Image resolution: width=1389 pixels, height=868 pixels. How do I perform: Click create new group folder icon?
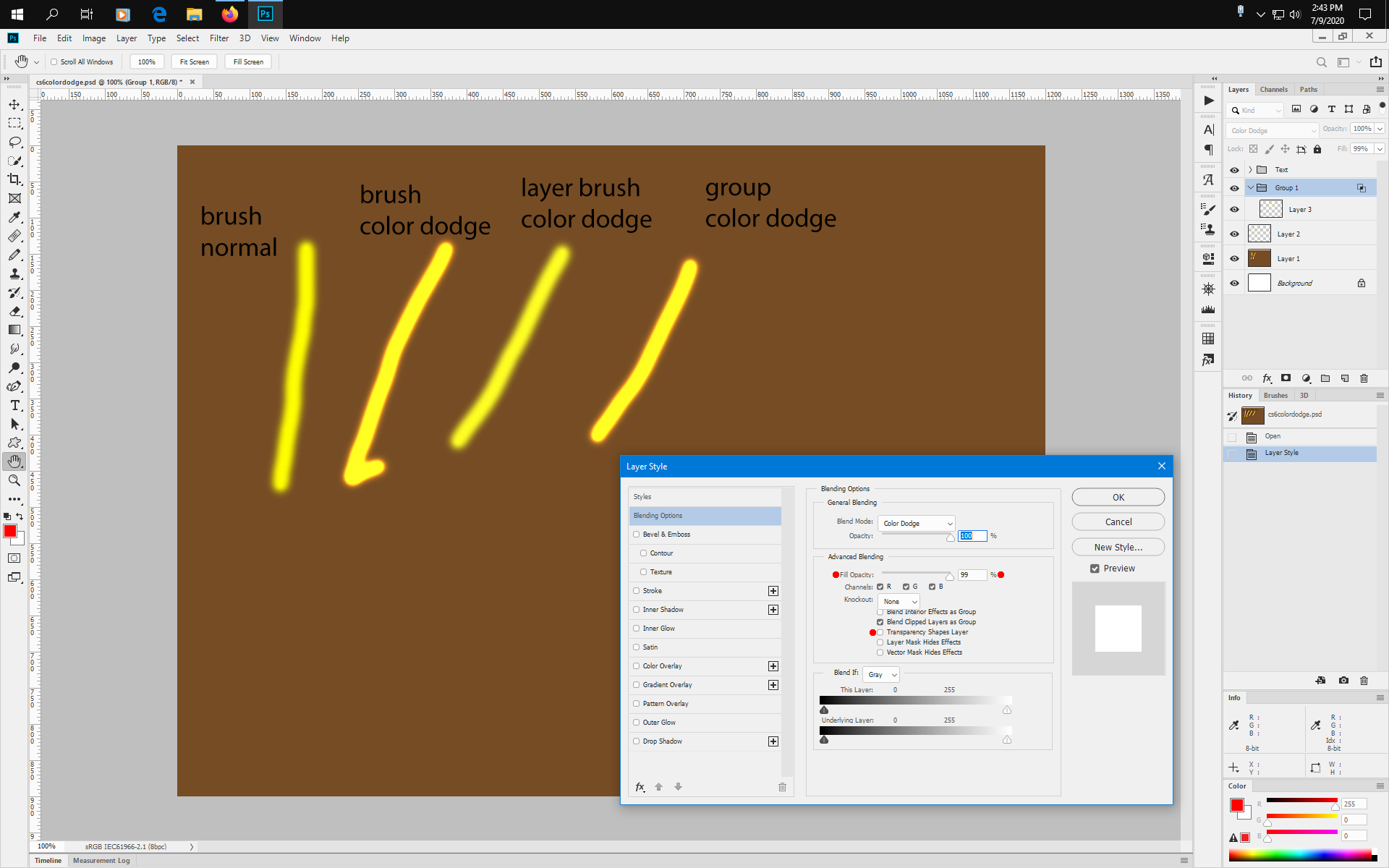(x=1325, y=378)
